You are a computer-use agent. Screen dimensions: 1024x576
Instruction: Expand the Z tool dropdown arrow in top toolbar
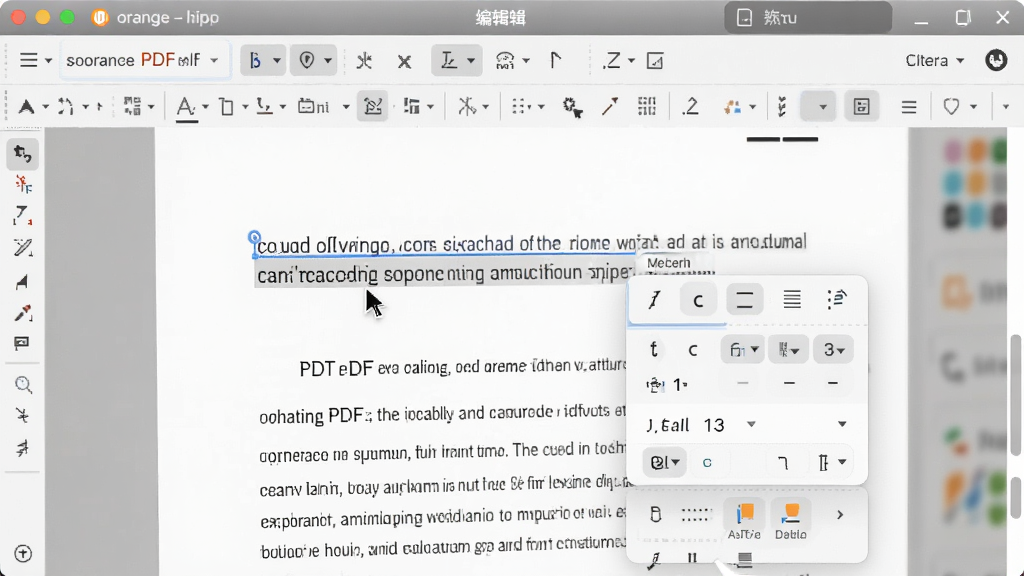point(631,61)
